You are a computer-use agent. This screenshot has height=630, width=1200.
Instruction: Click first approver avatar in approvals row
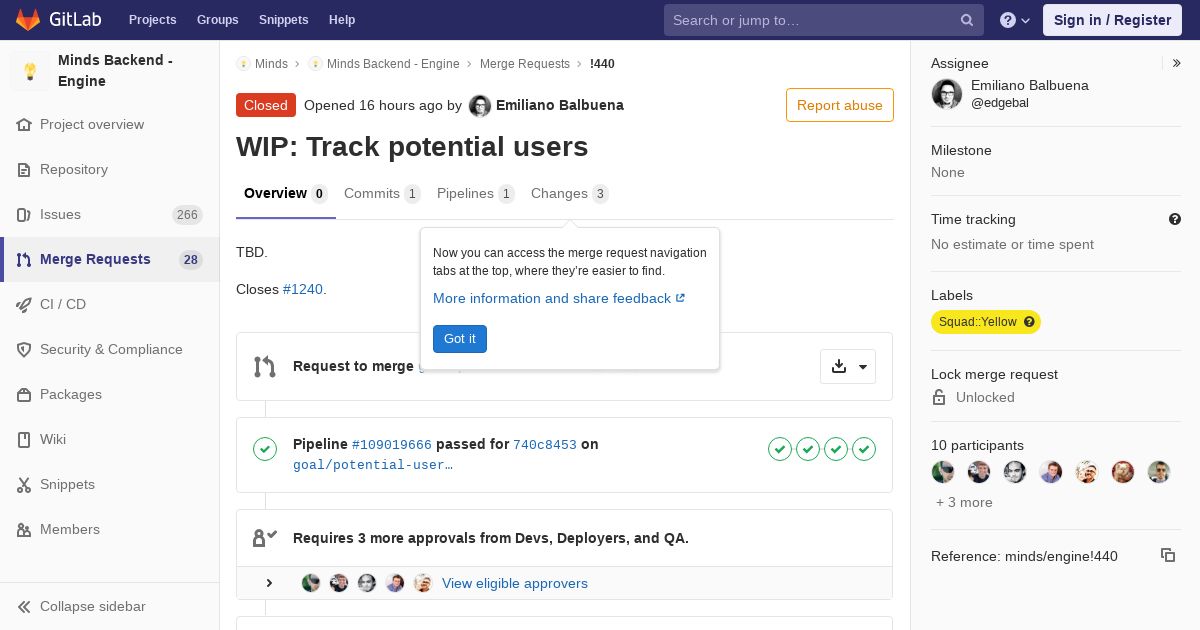click(311, 583)
